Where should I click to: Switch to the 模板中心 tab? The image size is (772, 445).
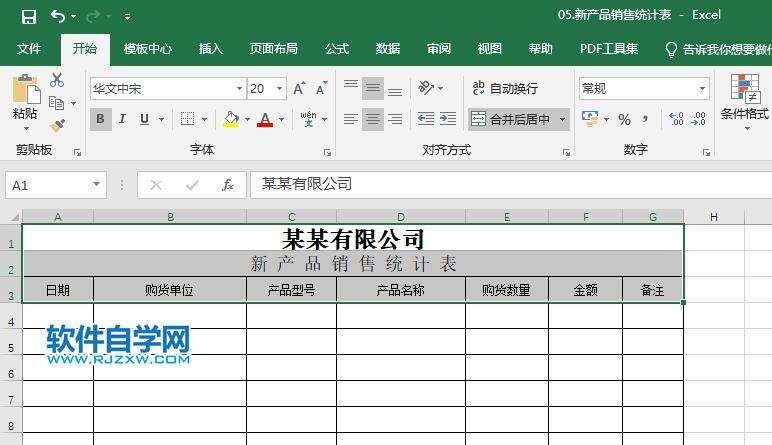click(148, 49)
